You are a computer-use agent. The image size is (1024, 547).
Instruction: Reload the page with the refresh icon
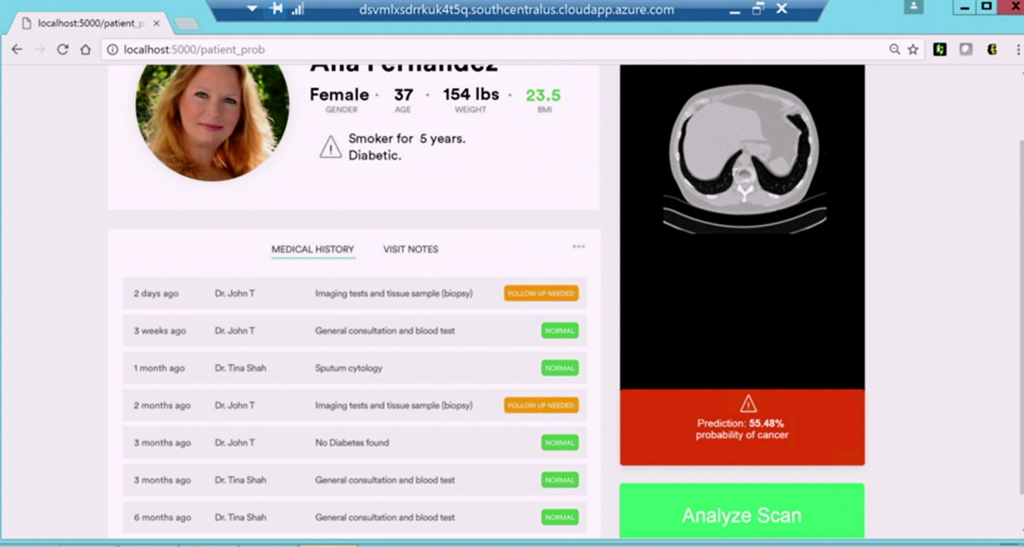click(x=63, y=50)
